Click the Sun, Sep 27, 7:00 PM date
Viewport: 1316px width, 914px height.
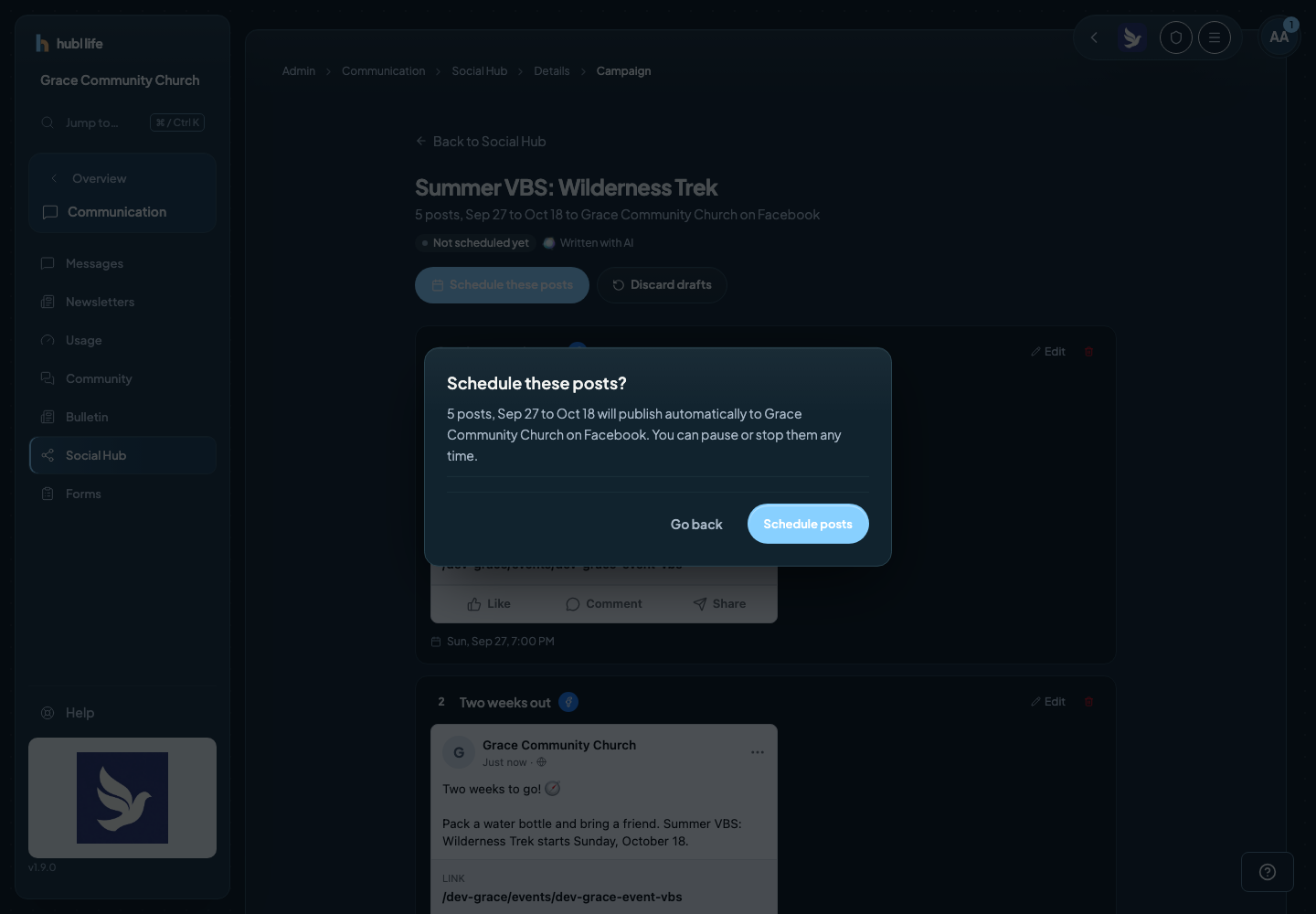click(501, 642)
